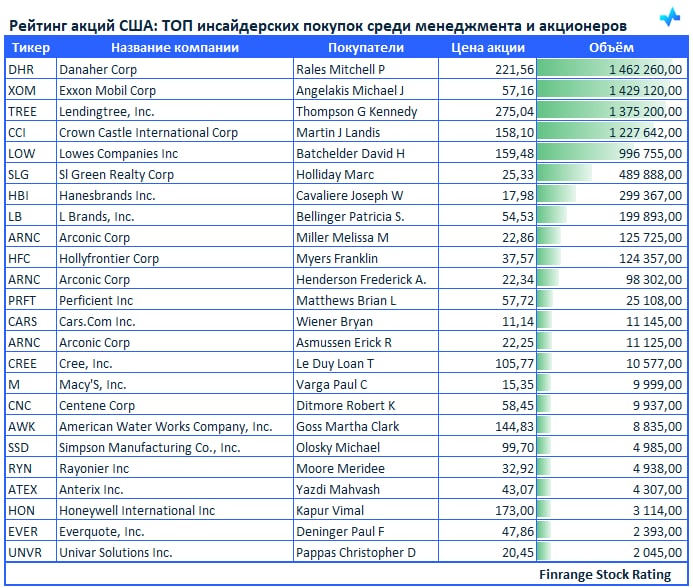
Task: Select buyer Myers Franklin
Action: pos(366,258)
